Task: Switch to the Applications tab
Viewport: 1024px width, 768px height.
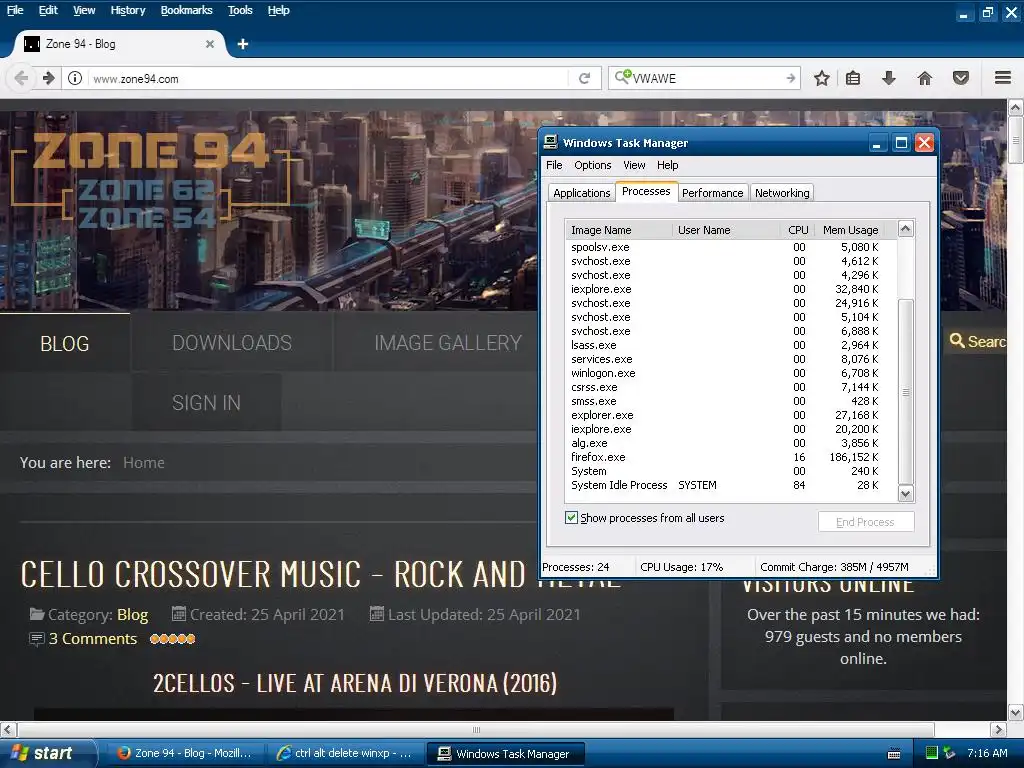Action: (x=582, y=193)
